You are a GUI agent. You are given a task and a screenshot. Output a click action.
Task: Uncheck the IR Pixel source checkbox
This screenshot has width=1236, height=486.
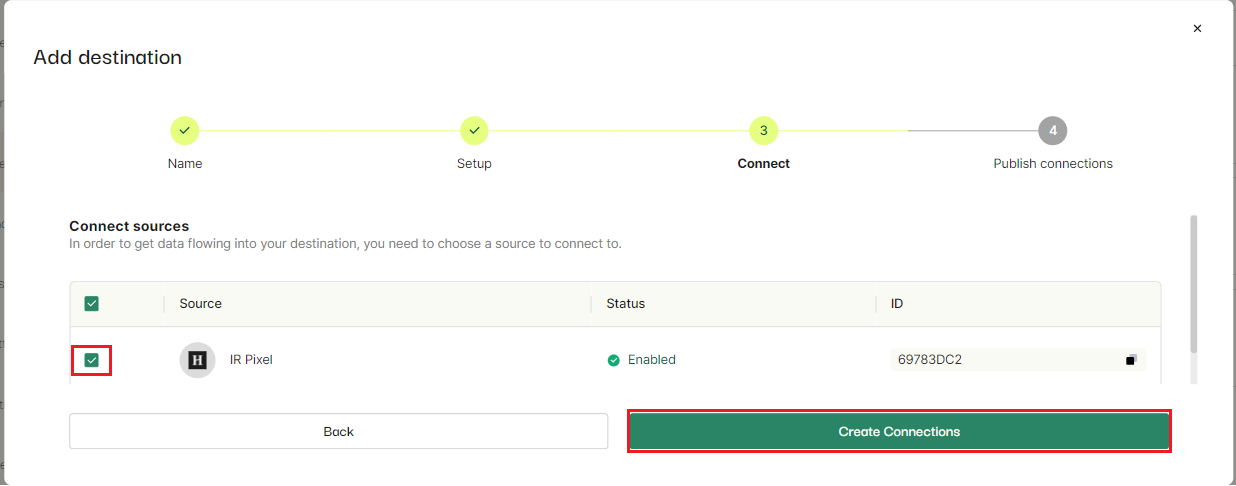coord(92,360)
